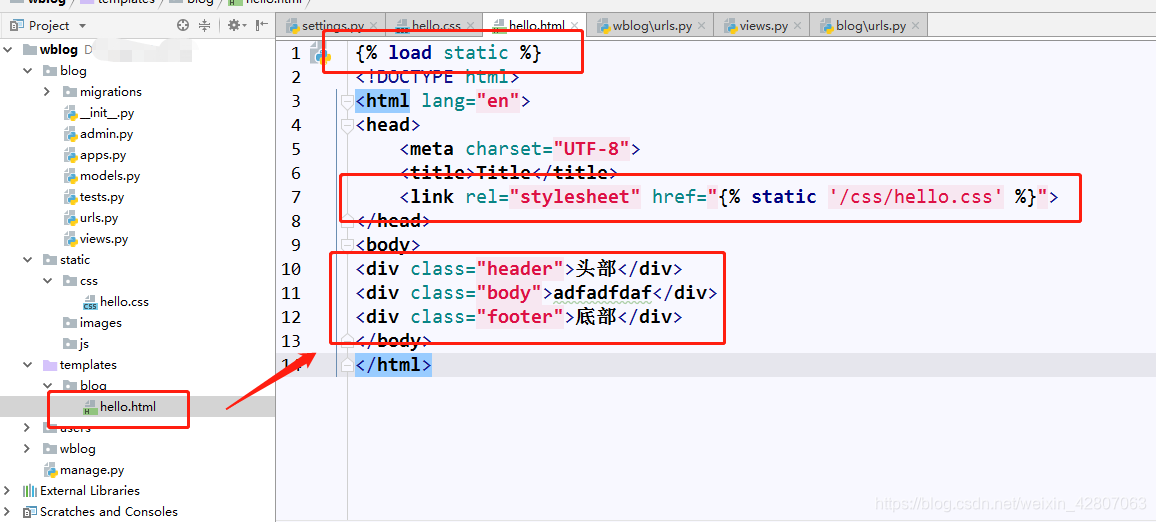Click the locate-current-file crosshair icon

click(x=184, y=25)
